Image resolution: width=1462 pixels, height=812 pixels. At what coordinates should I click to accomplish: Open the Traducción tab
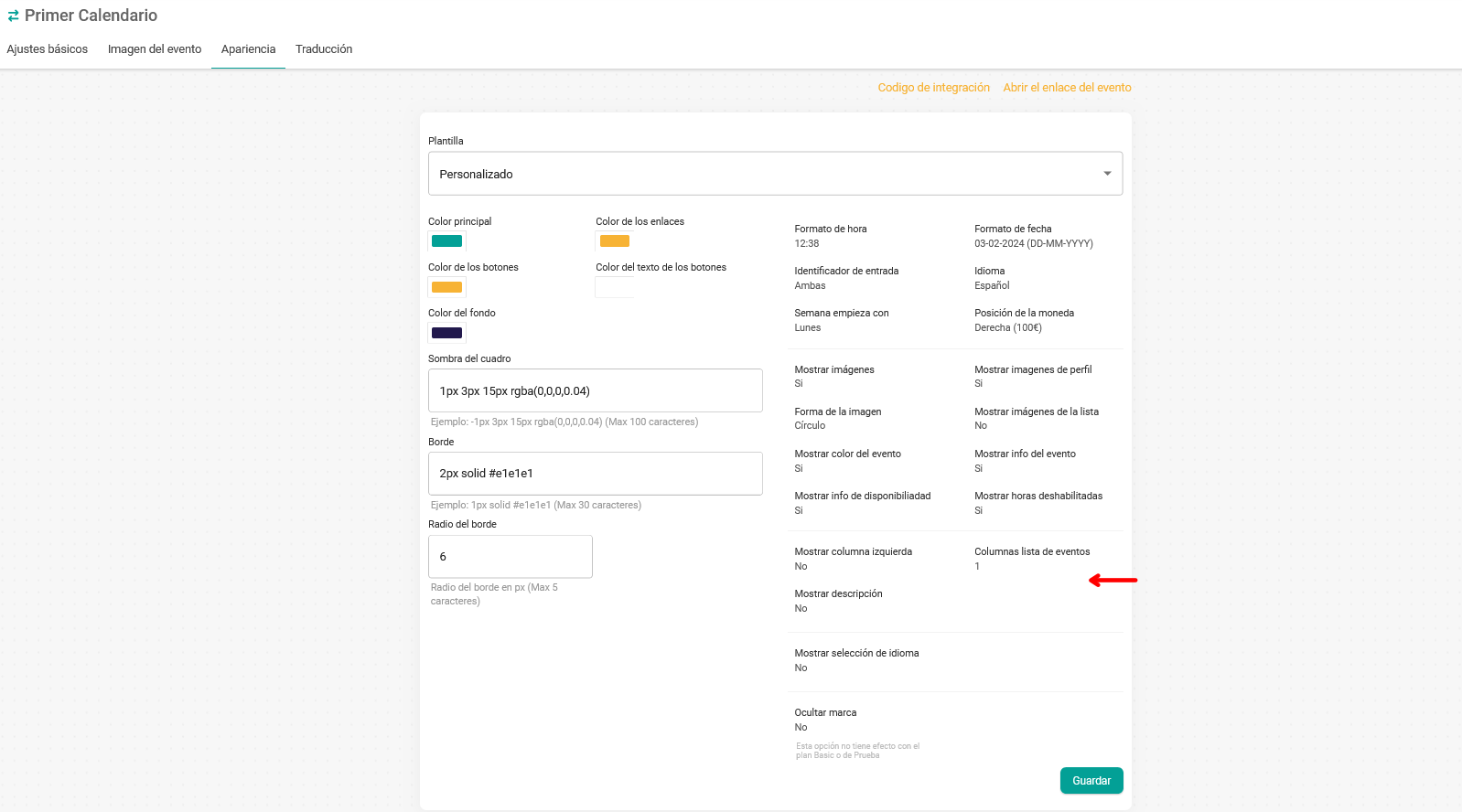tap(324, 49)
